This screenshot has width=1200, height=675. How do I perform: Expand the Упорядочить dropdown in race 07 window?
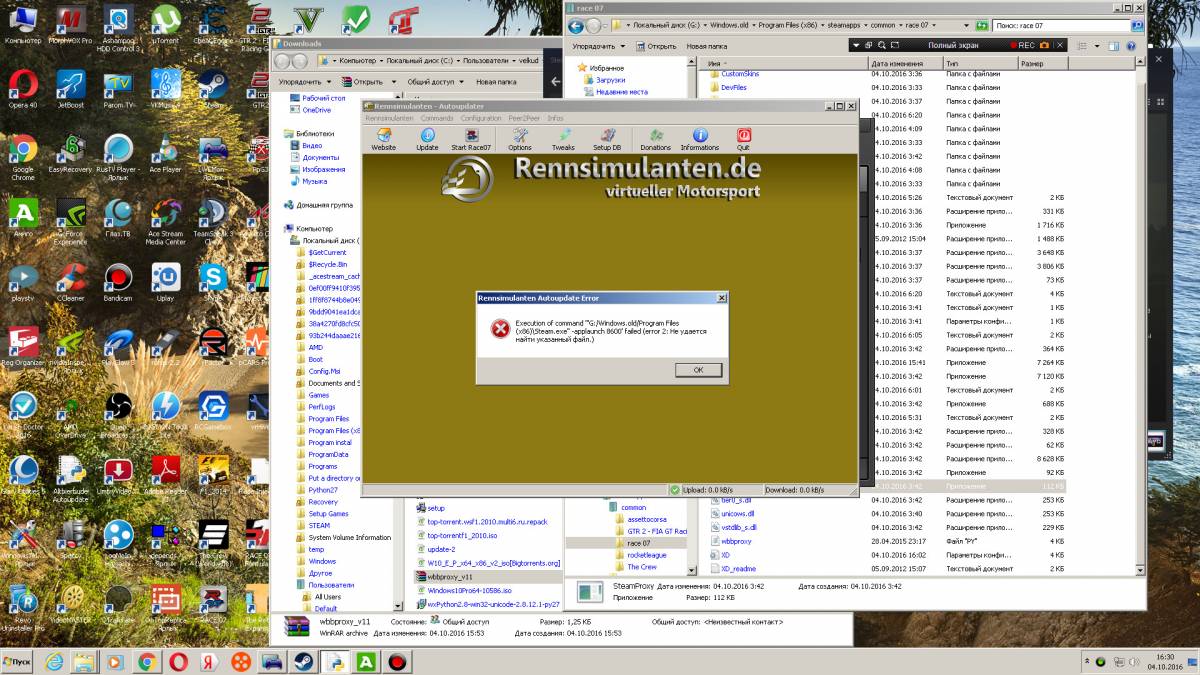599,46
